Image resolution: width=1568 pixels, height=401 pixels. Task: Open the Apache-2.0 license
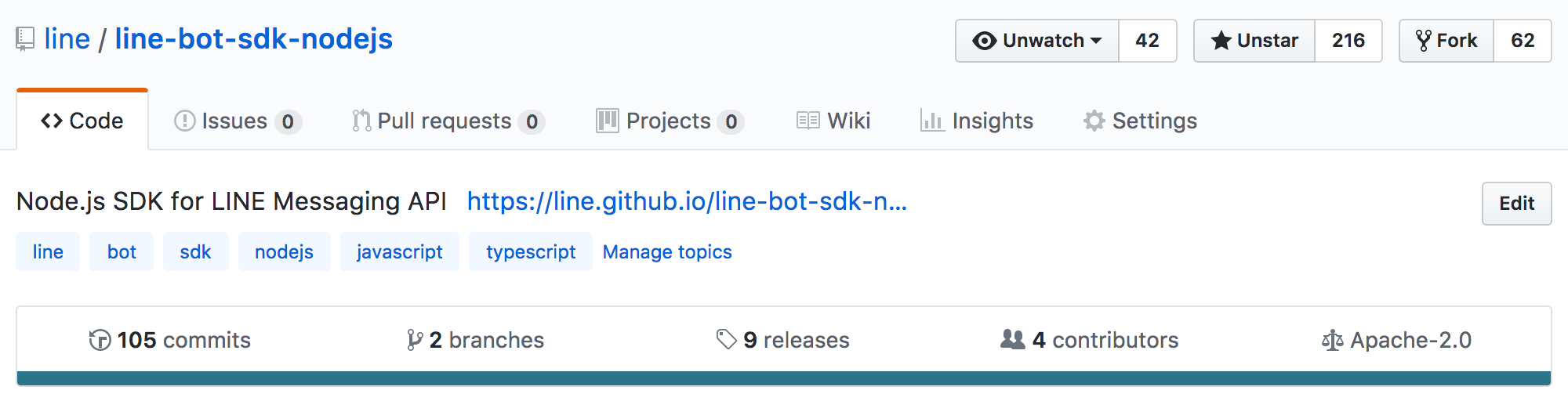pyautogui.click(x=1396, y=340)
